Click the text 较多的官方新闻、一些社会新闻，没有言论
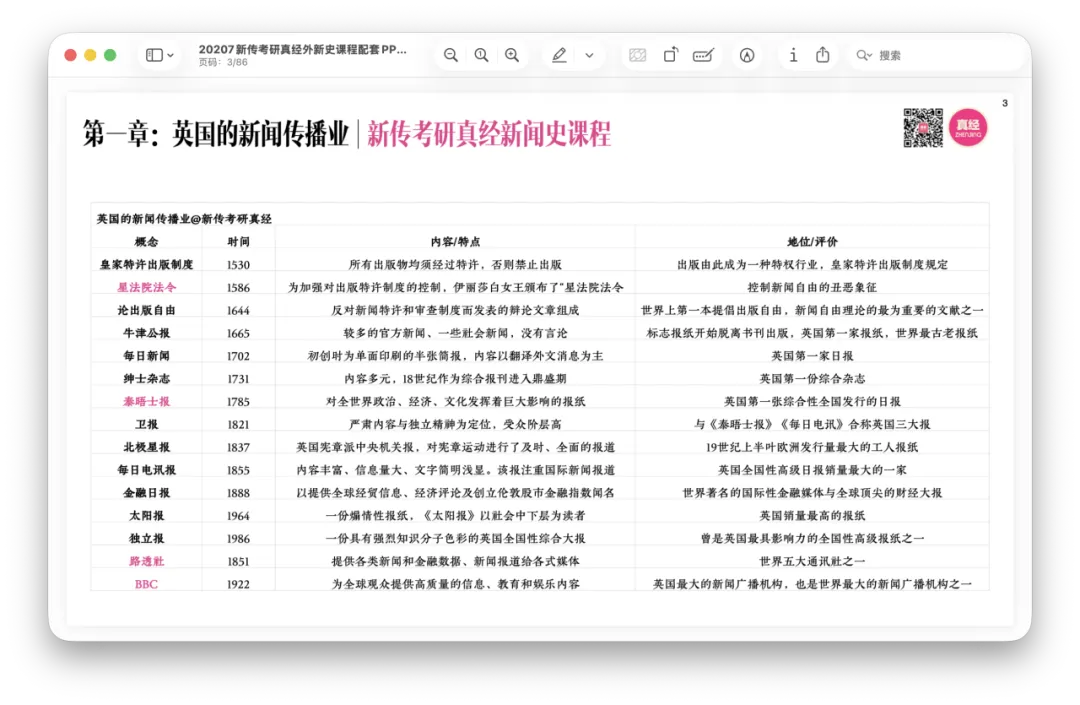 455,333
